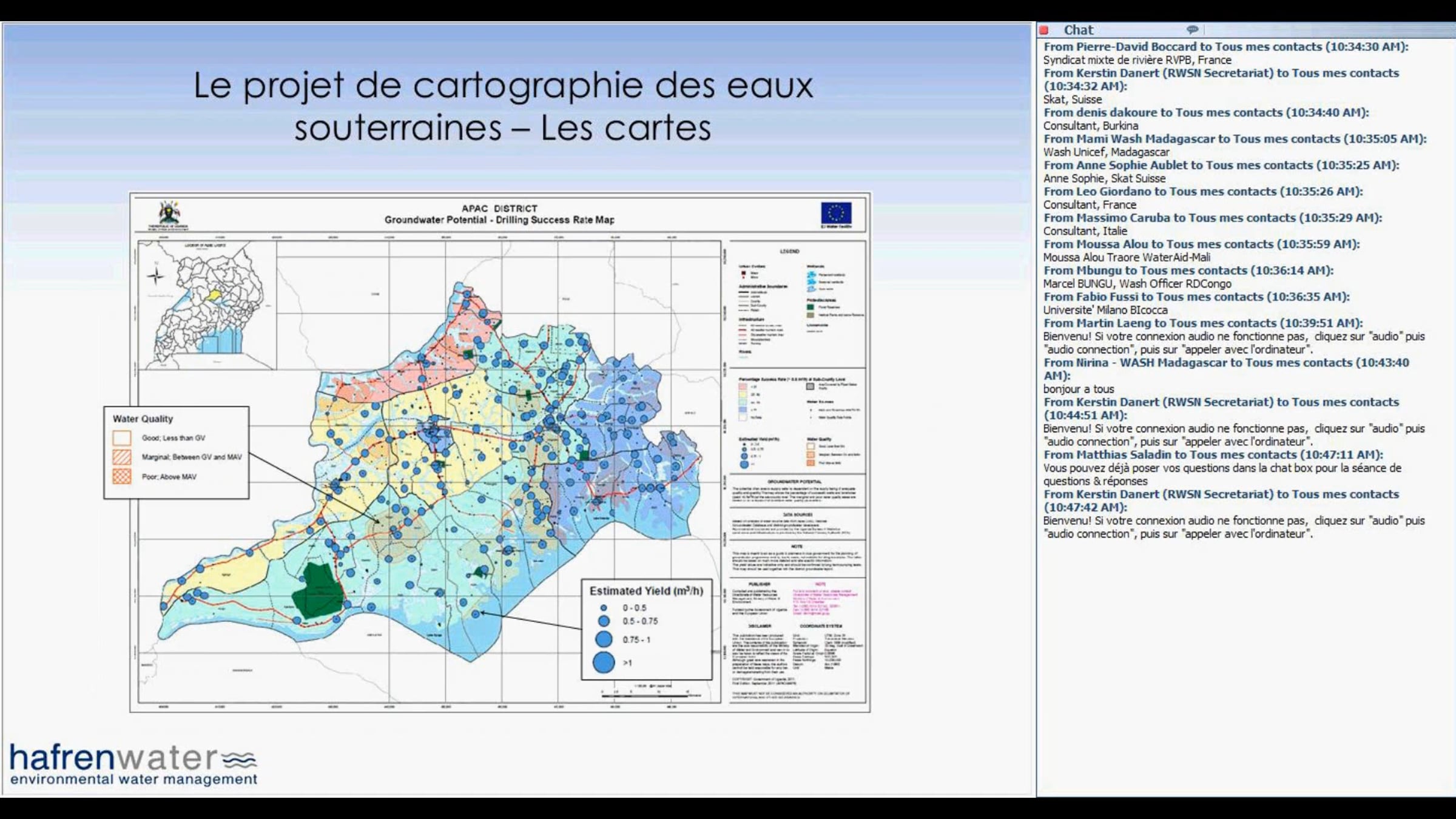1456x819 pixels.
Task: Click the 'APAC DISTRICT' map heading
Action: coord(499,208)
